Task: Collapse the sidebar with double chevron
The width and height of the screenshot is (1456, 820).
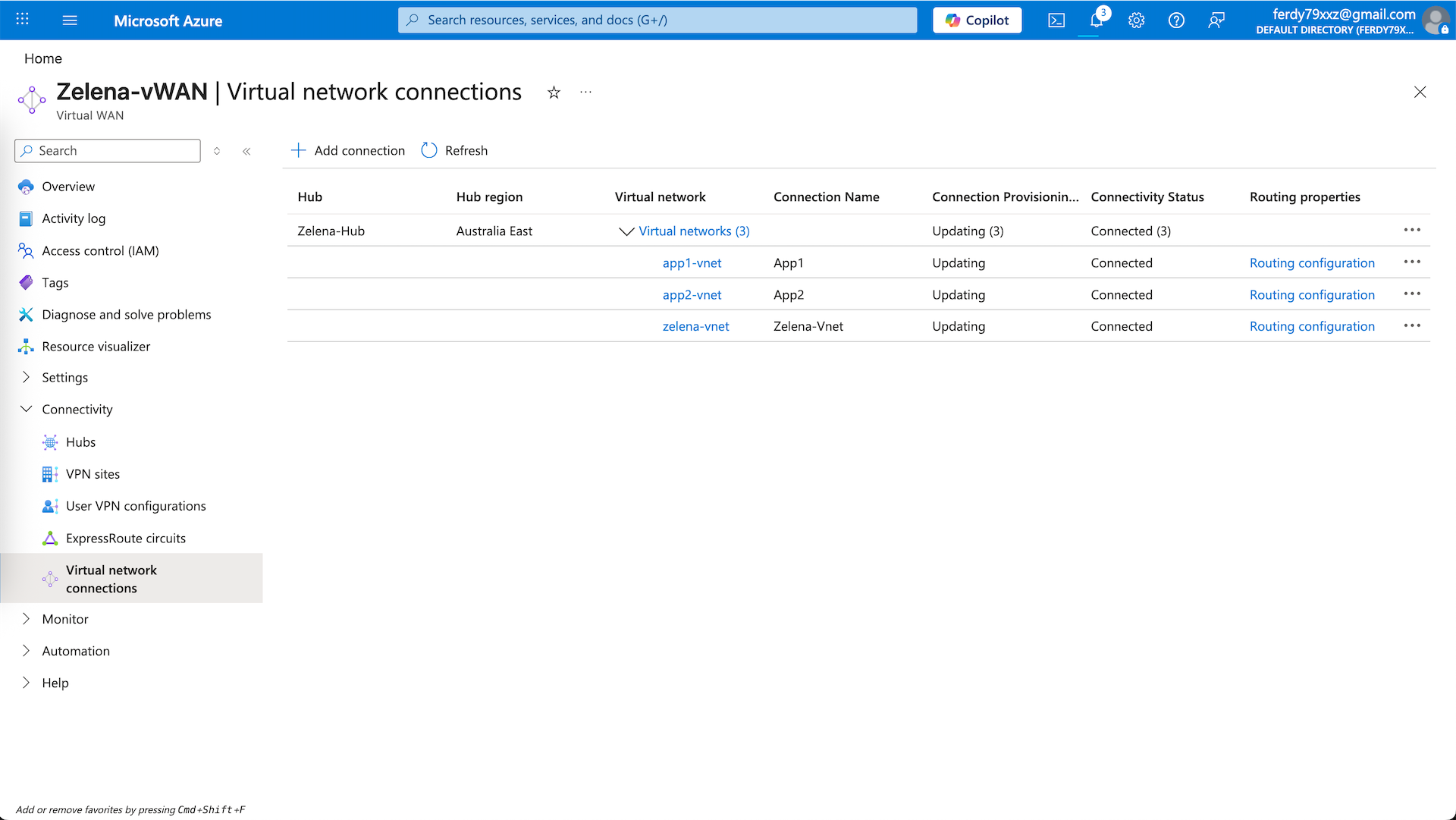Action: pos(246,151)
